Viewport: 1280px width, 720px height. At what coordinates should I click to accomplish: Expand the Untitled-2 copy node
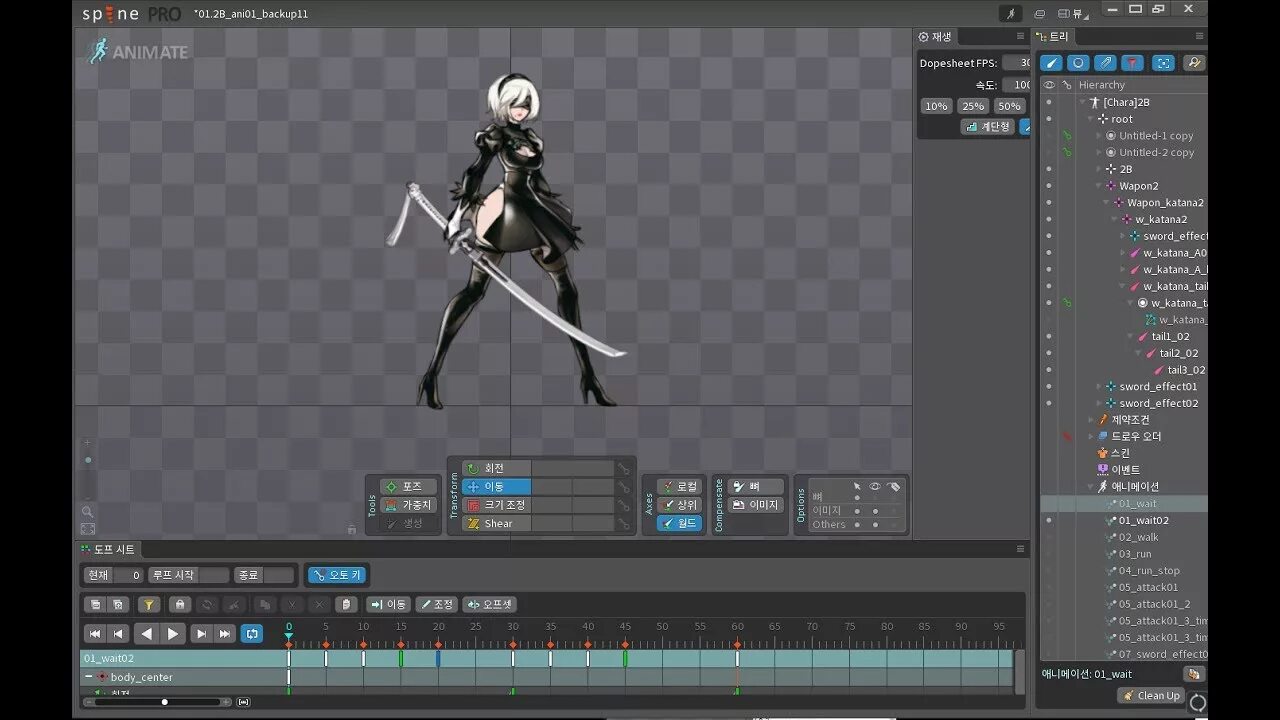(x=1099, y=153)
